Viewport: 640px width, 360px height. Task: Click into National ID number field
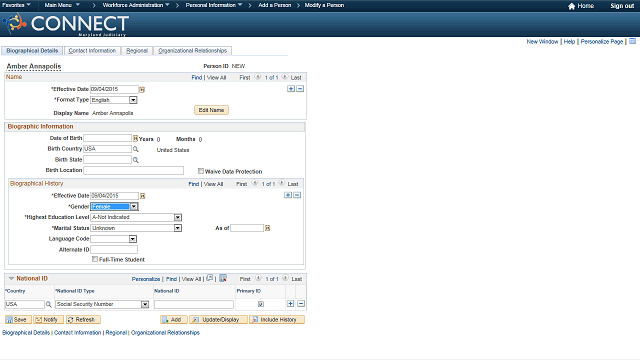(194, 304)
